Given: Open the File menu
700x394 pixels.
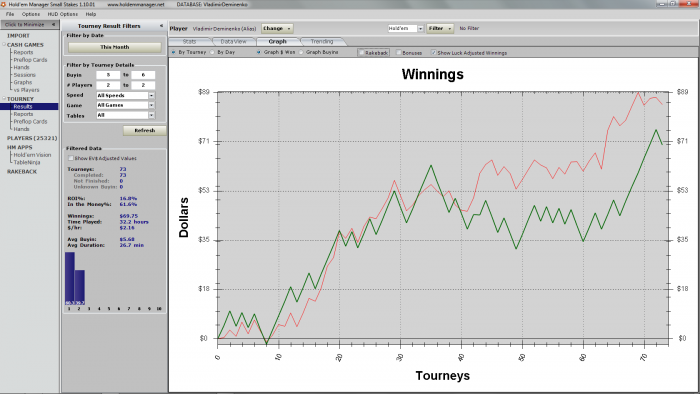Looking at the screenshot, I should (x=10, y=14).
